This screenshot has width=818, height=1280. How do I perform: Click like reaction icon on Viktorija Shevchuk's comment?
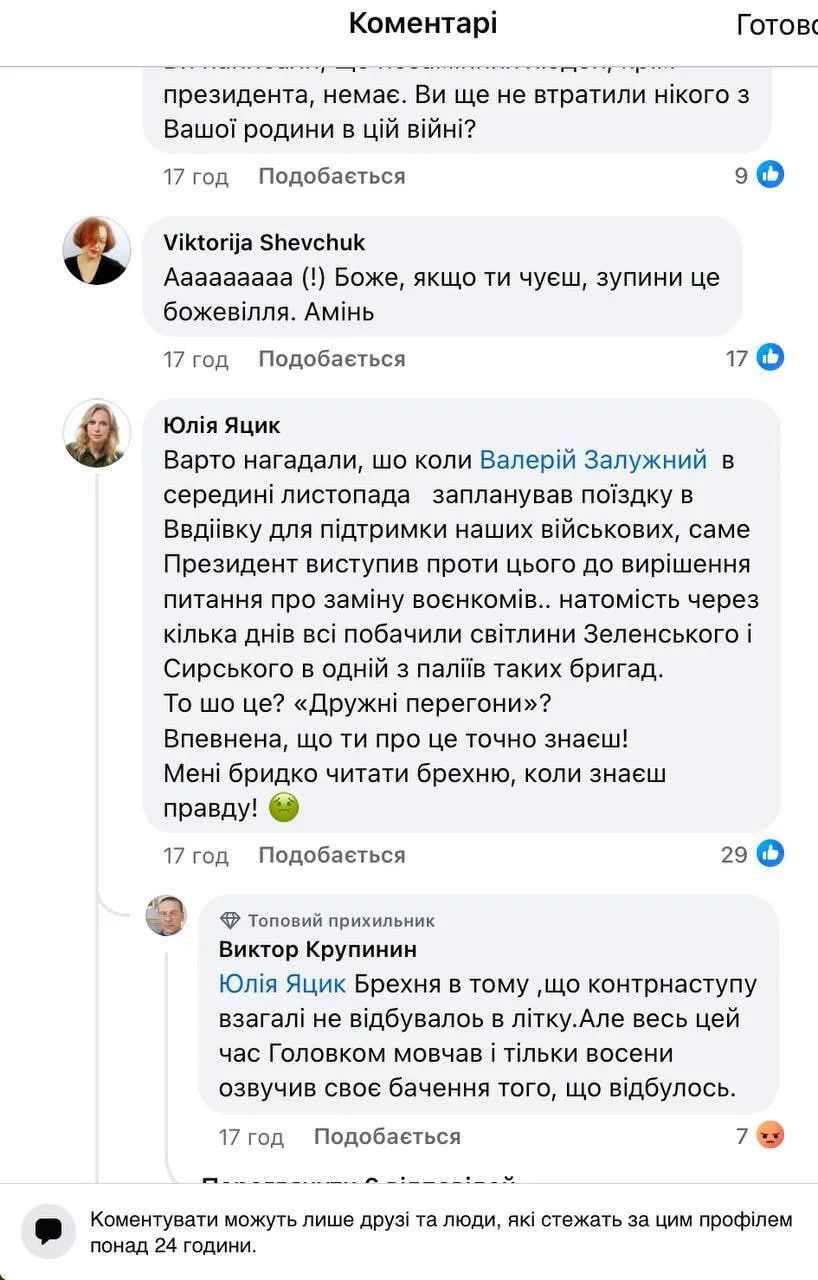click(770, 357)
